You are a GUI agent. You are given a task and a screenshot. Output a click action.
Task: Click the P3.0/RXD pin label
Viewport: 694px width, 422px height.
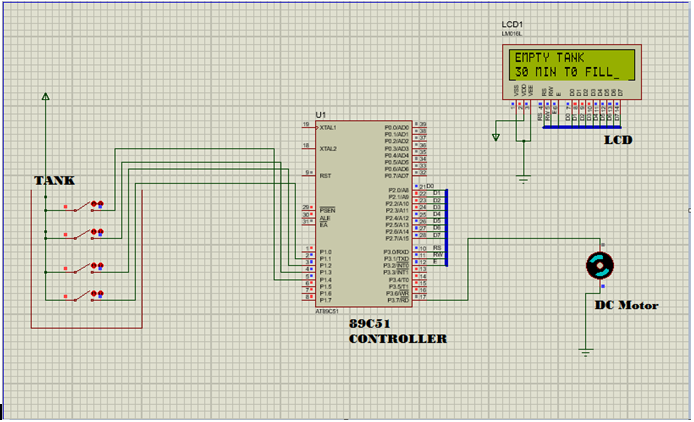coord(396,252)
